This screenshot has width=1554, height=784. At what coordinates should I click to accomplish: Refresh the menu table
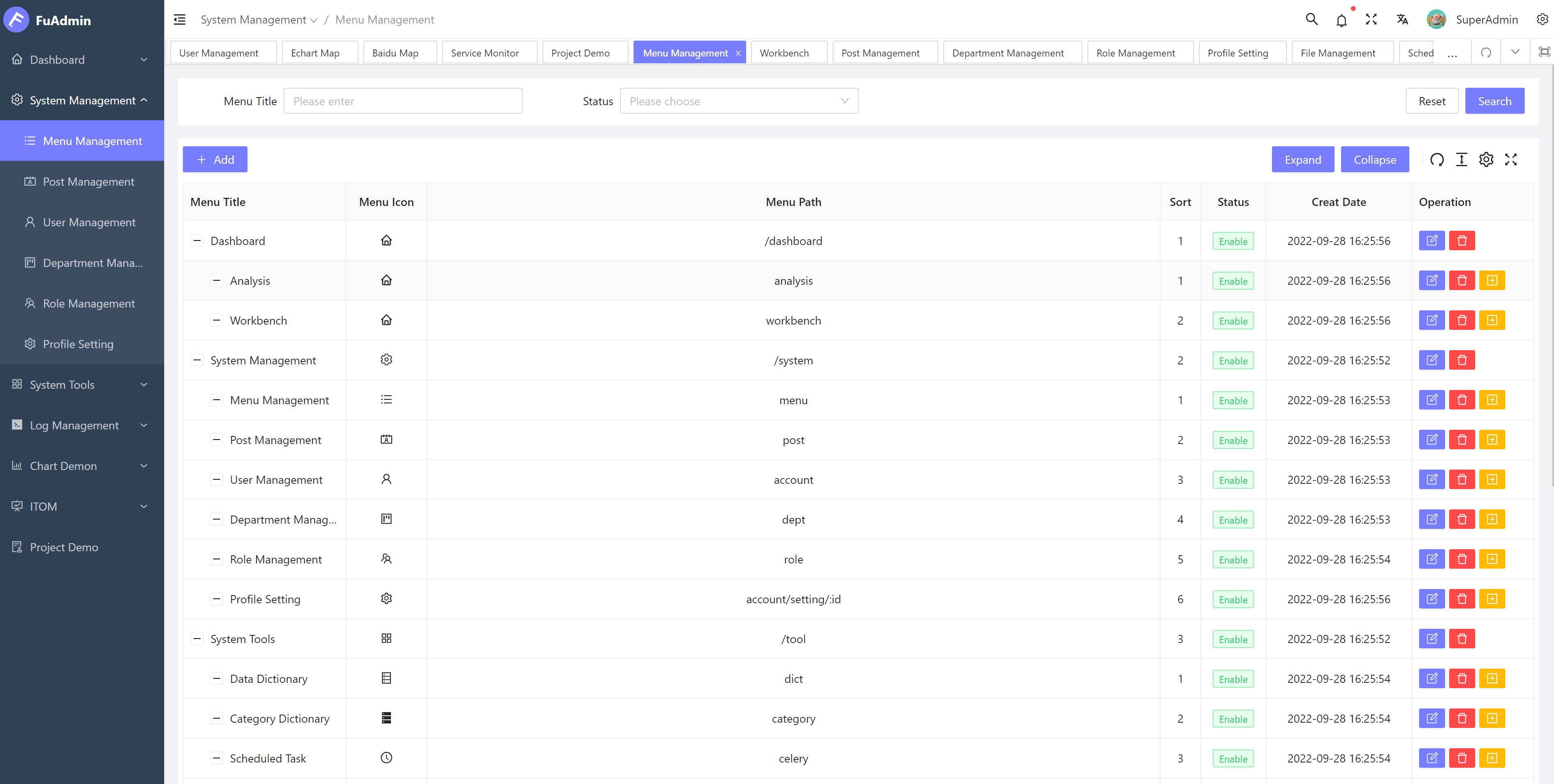pos(1437,160)
